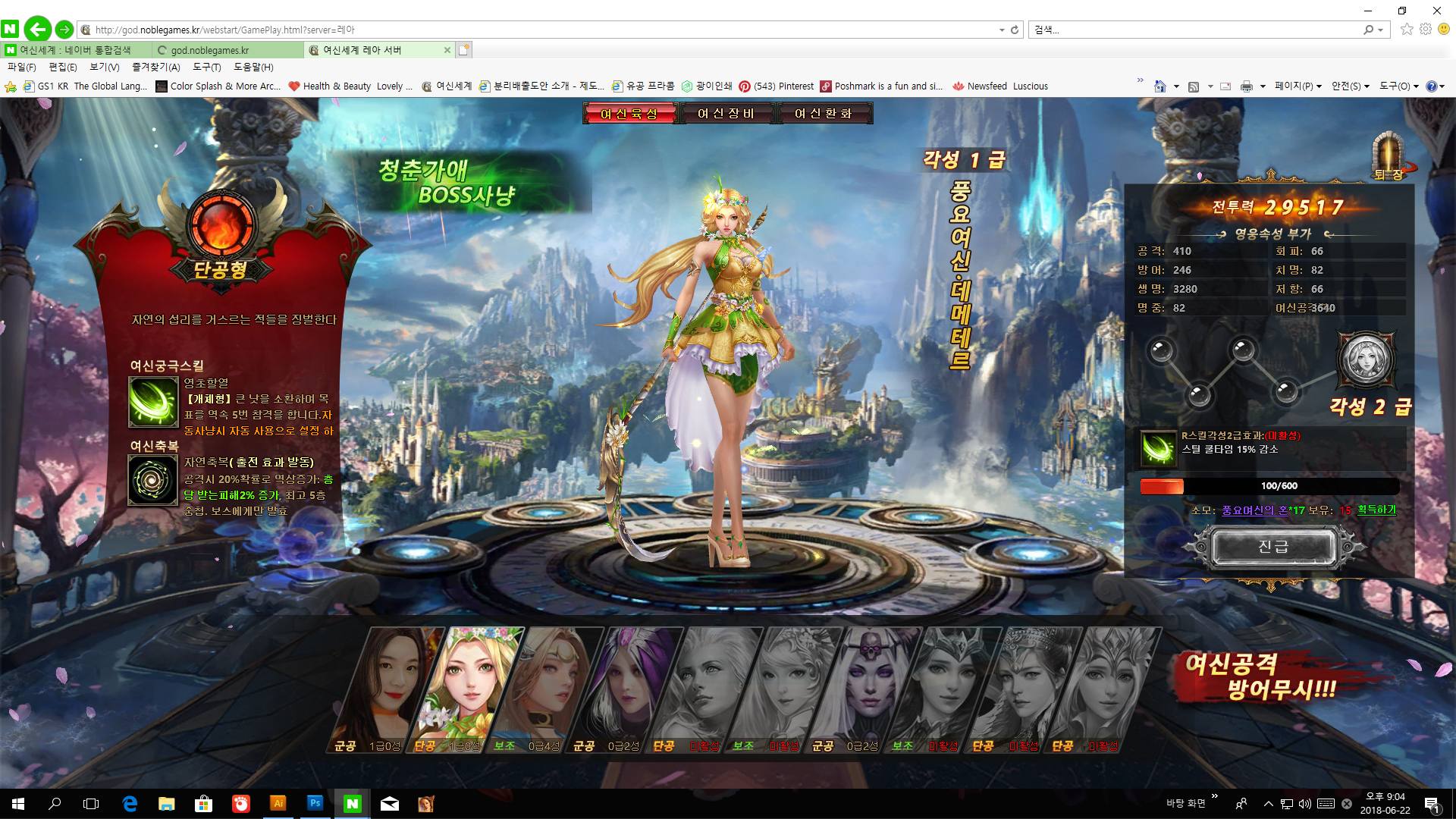Click the 100/600 awakening progress bar

point(1269,486)
